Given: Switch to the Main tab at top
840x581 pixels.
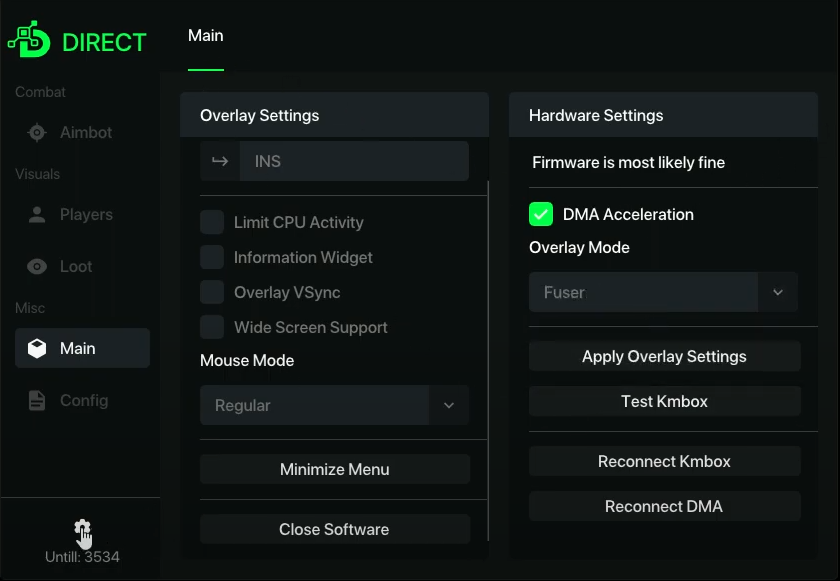Looking at the screenshot, I should (x=206, y=36).
